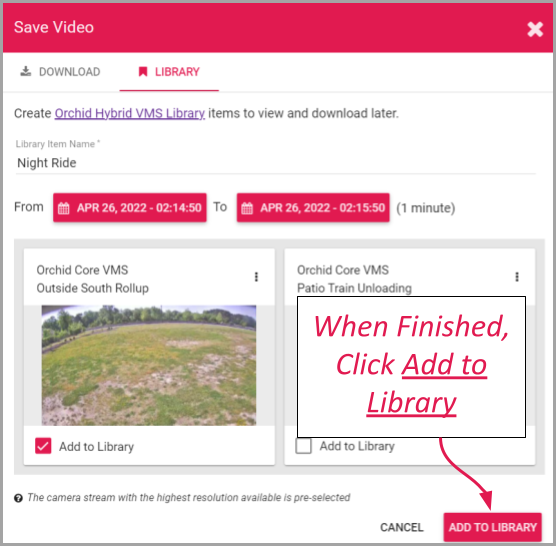Click the Library bookmark icon

click(x=143, y=72)
